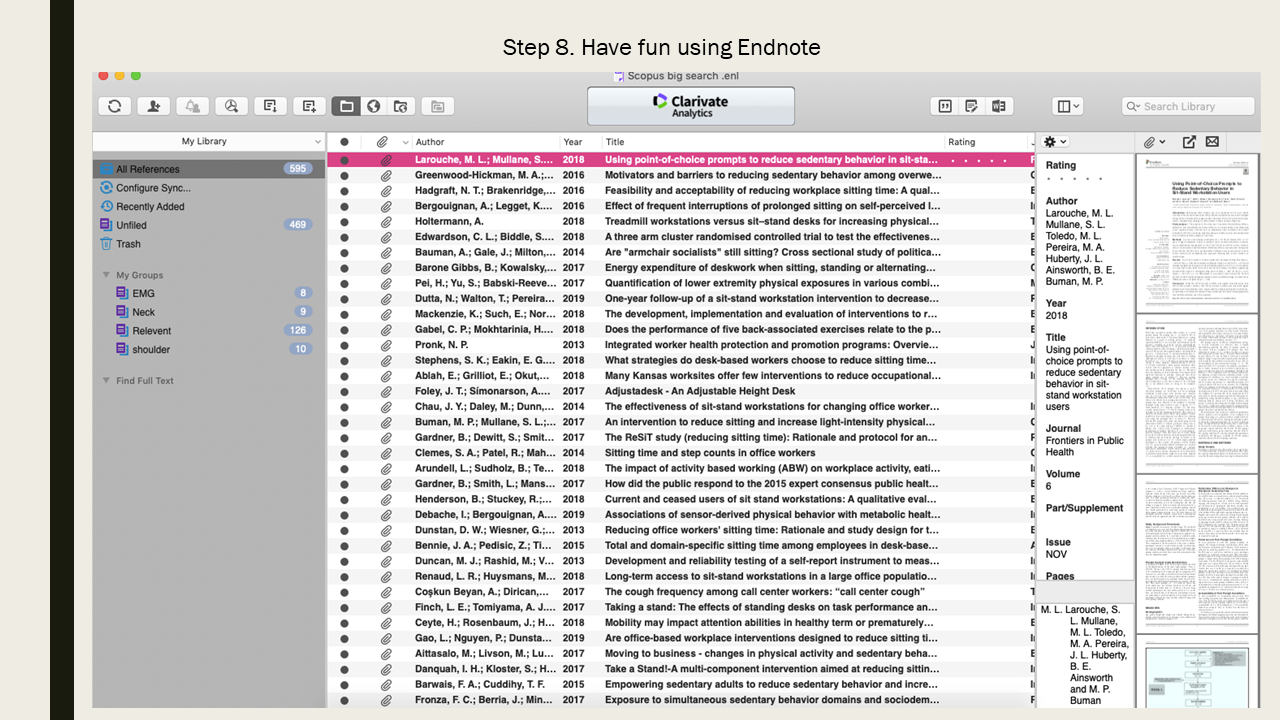
Task: Select 'Treadmill workstations versus sit–stand desks' reference
Action: pyautogui.click(x=772, y=221)
